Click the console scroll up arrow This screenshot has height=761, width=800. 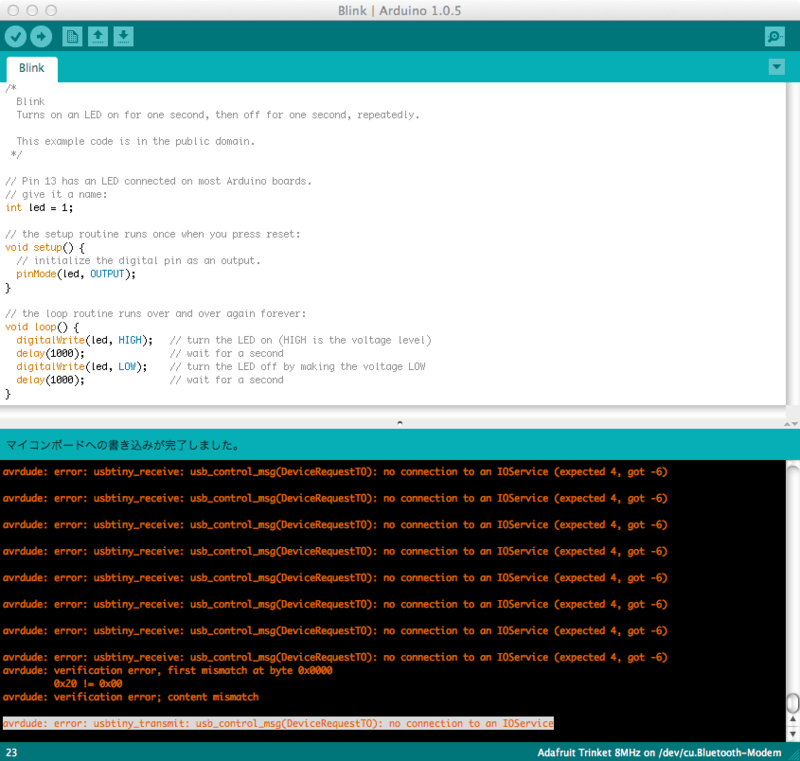pyautogui.click(x=793, y=719)
